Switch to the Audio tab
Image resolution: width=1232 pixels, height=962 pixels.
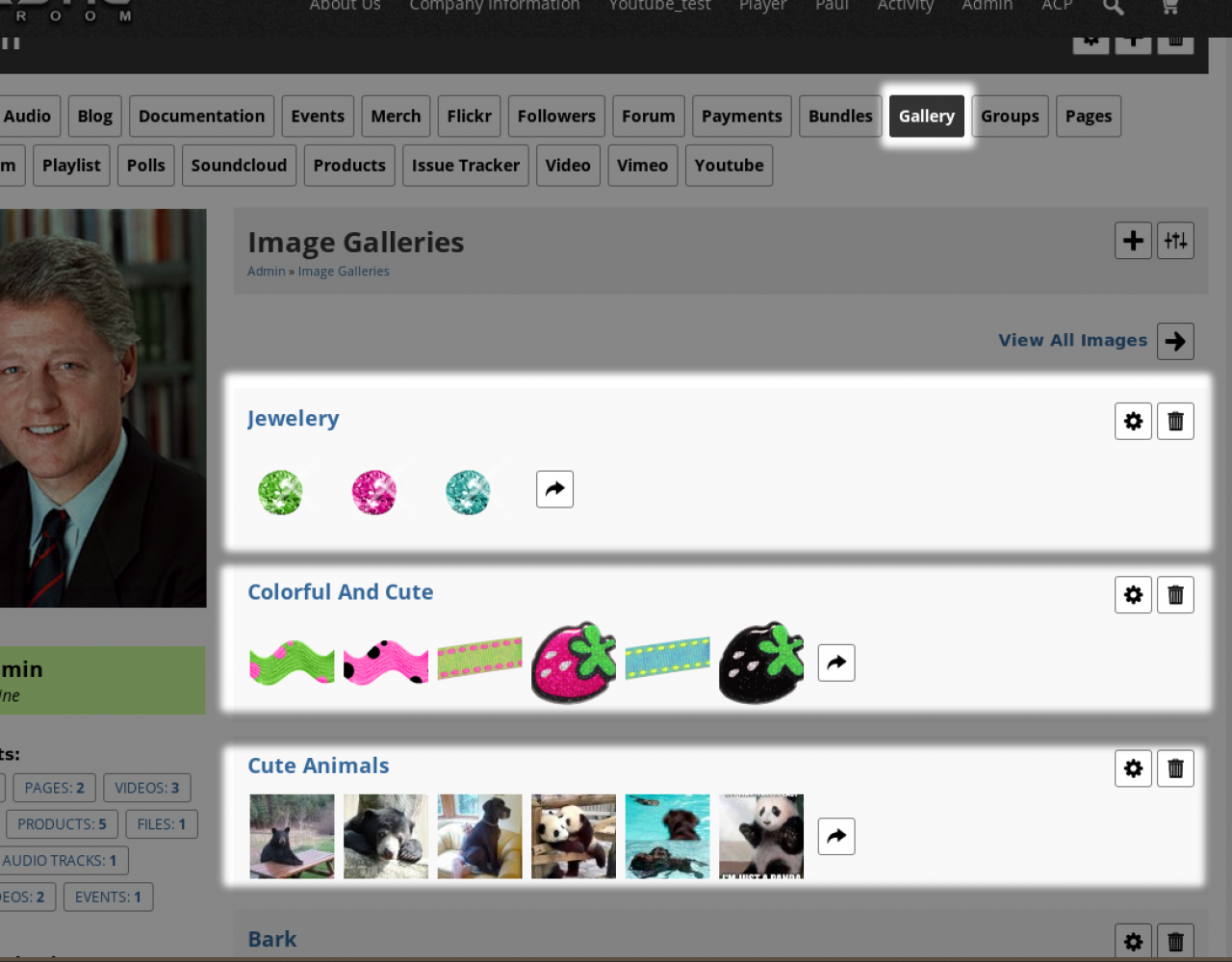click(x=27, y=117)
